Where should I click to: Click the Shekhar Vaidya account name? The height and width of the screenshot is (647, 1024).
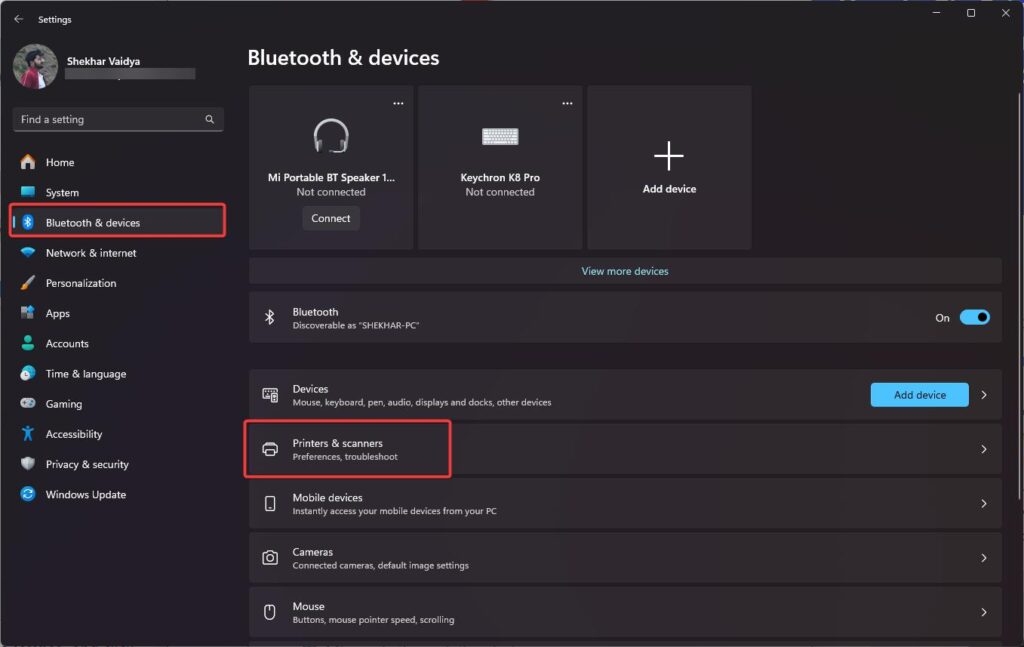103,61
